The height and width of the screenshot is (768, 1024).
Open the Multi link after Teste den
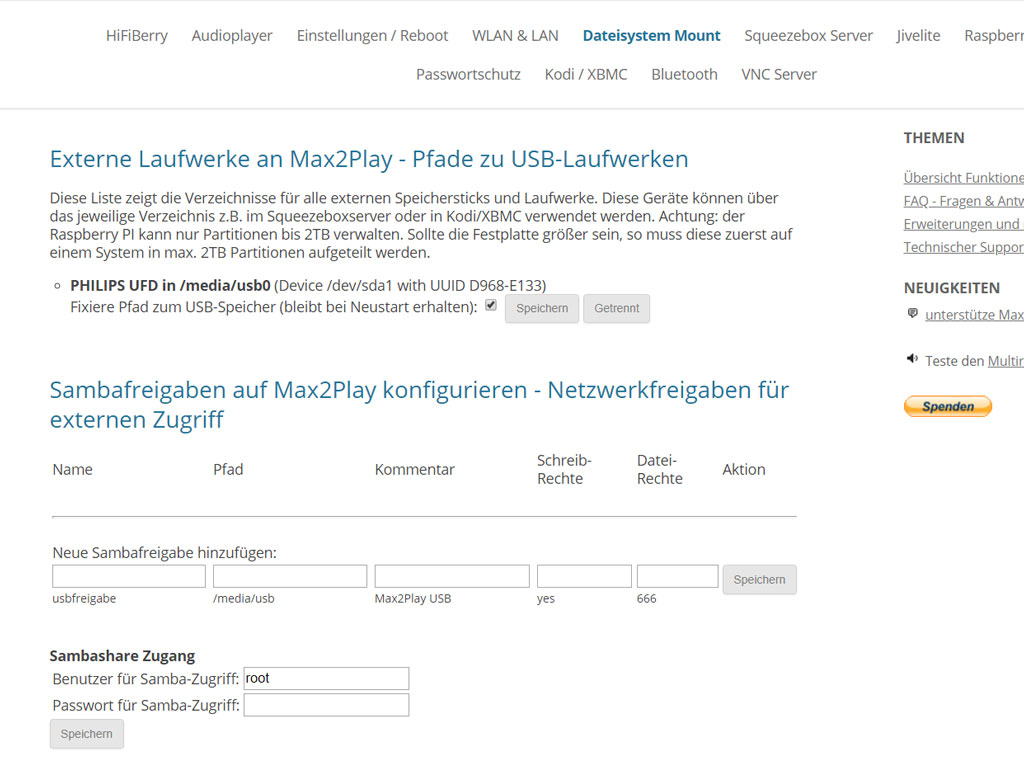(1006, 361)
